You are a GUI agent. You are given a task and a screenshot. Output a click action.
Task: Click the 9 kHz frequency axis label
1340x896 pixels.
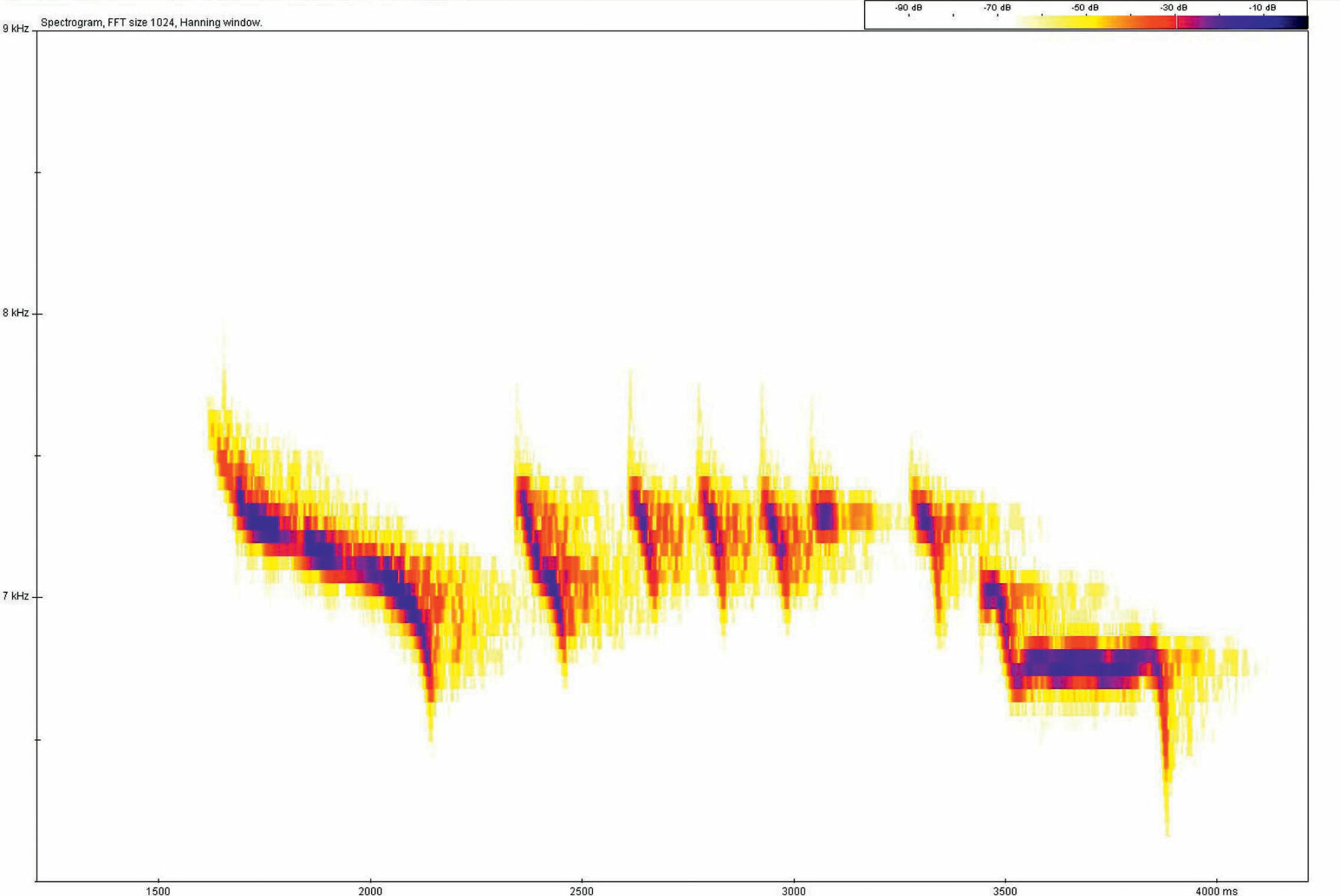click(x=15, y=29)
